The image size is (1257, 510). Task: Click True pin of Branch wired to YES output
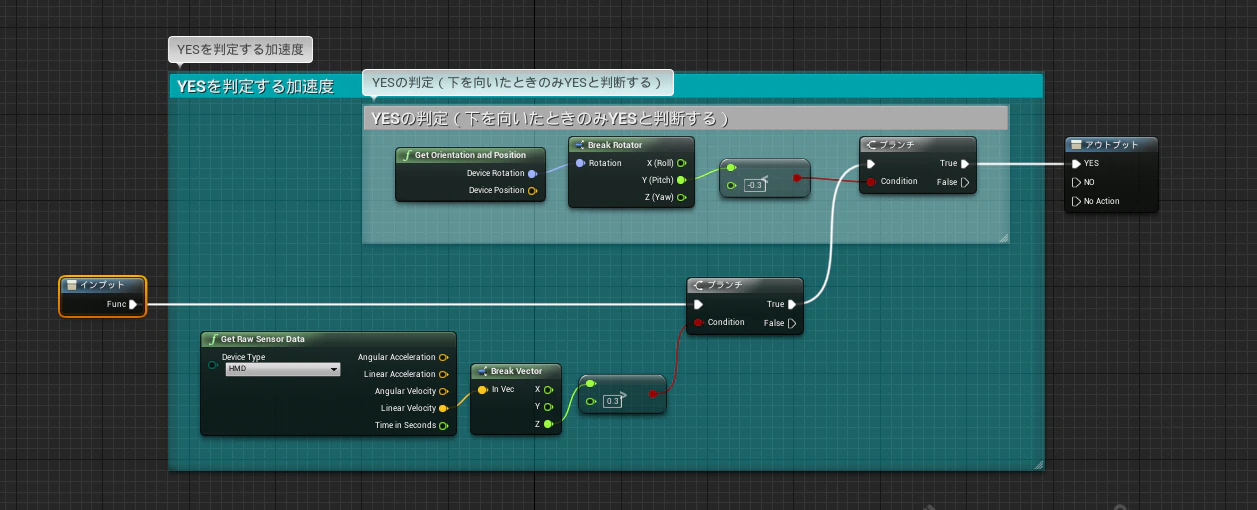click(x=965, y=163)
